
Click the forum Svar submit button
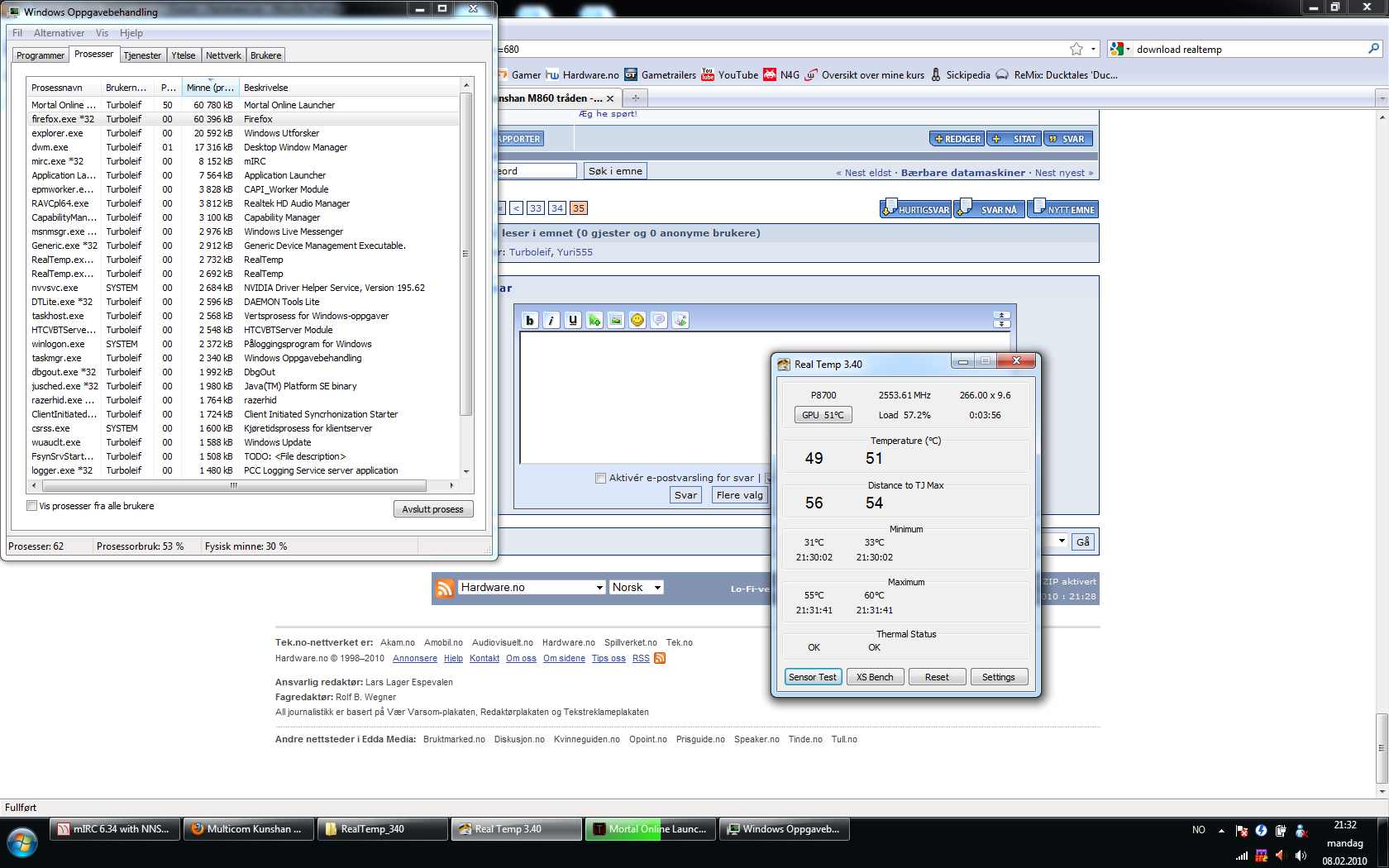point(685,495)
